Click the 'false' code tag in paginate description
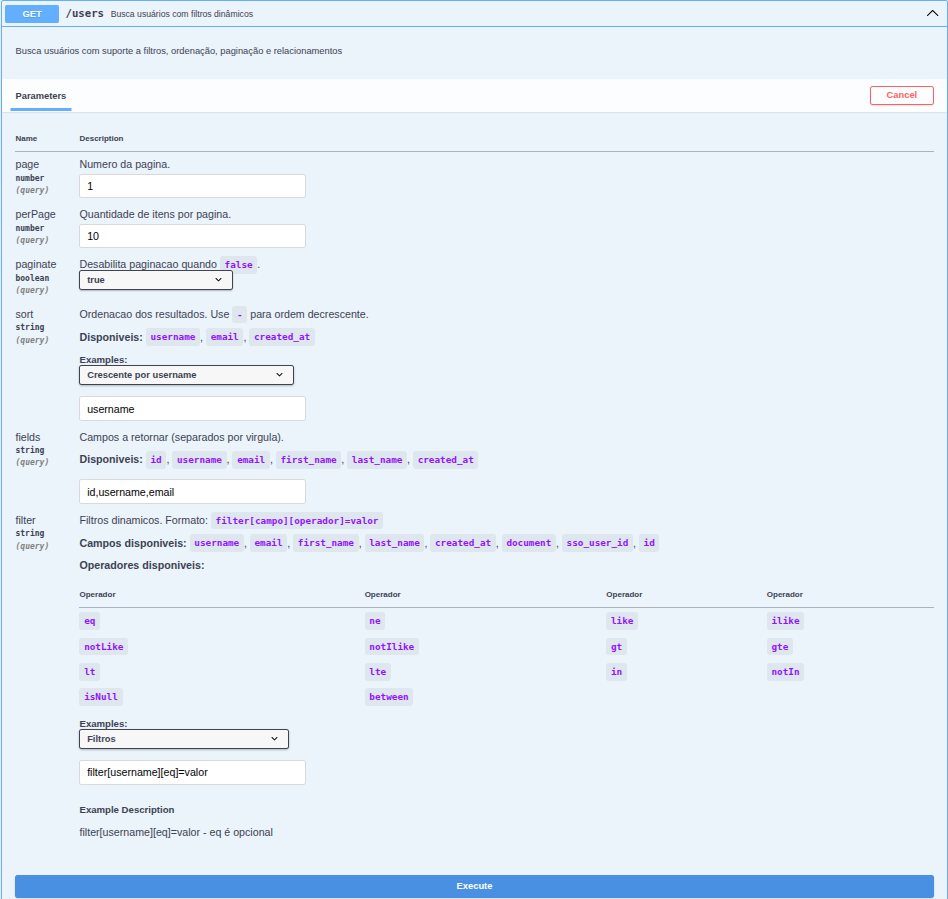The image size is (948, 899). [x=238, y=265]
